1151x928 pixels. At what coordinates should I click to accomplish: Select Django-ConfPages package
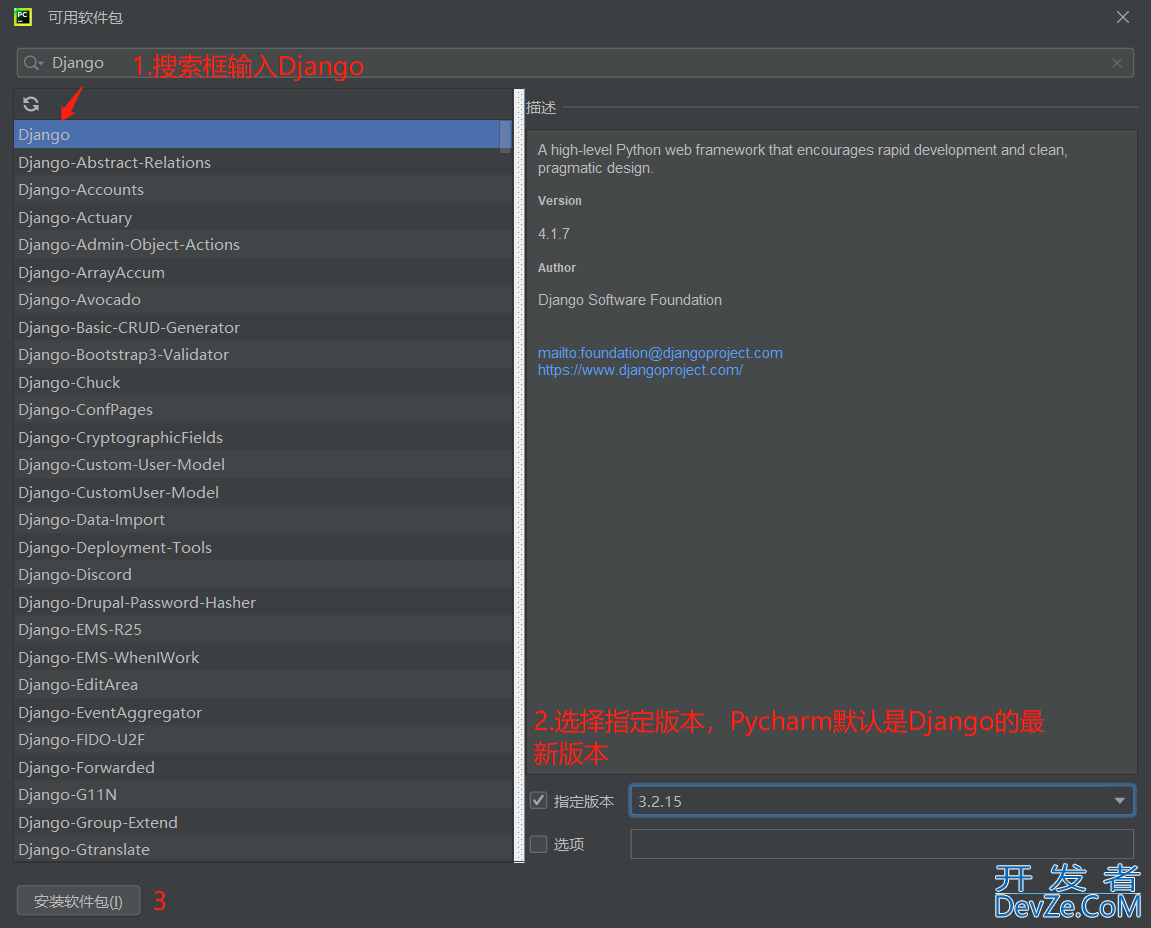pyautogui.click(x=262, y=410)
